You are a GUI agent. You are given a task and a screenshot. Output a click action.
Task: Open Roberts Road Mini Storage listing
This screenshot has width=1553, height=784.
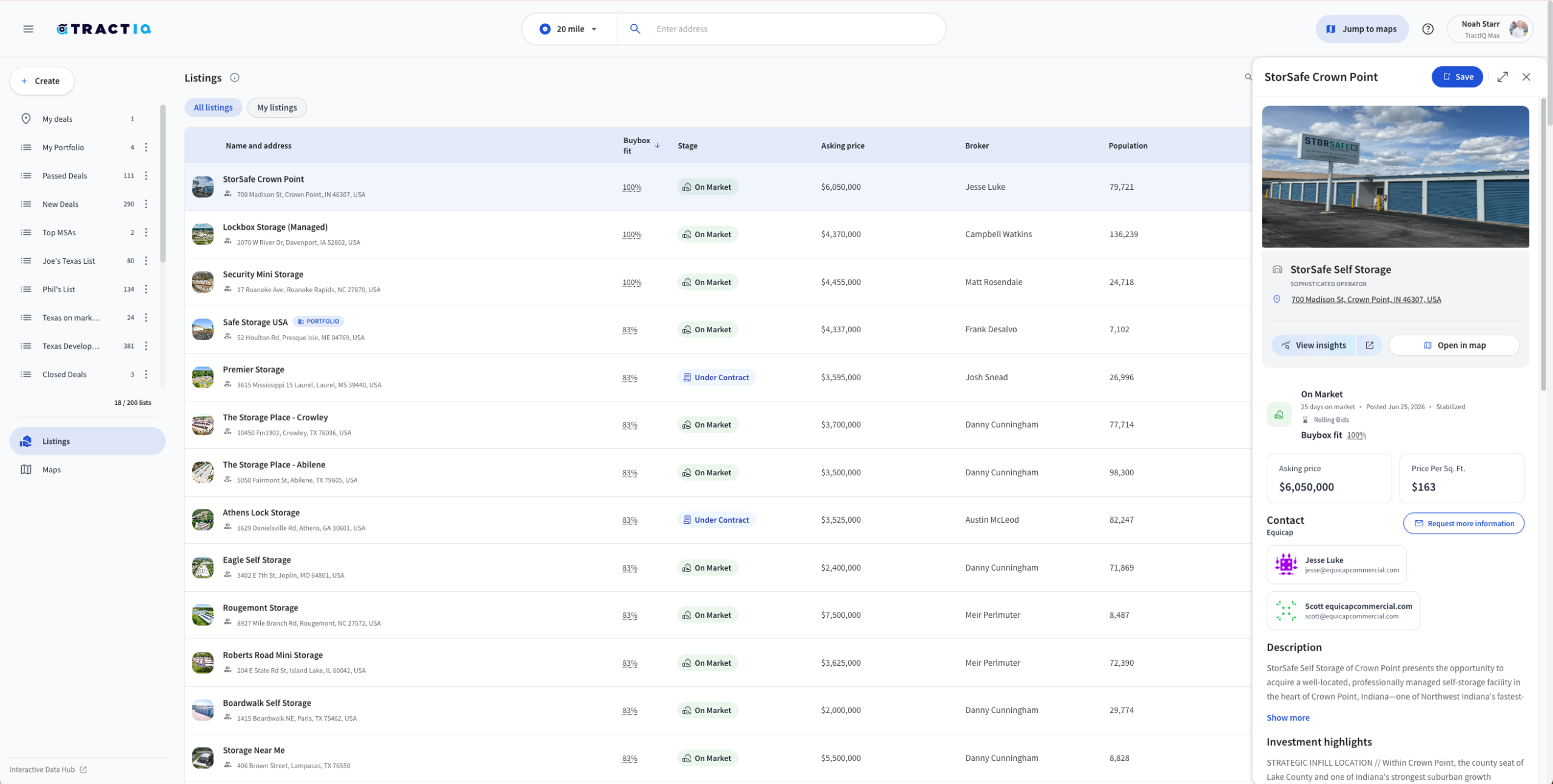click(x=272, y=655)
